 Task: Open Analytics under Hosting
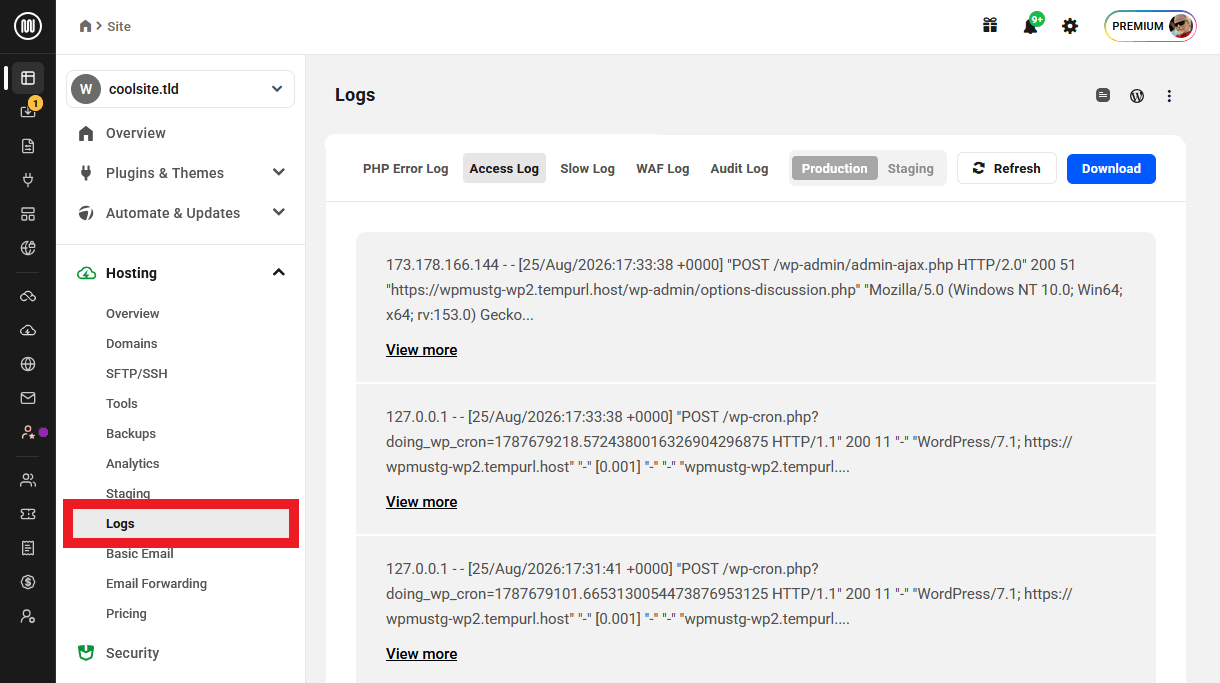133,463
